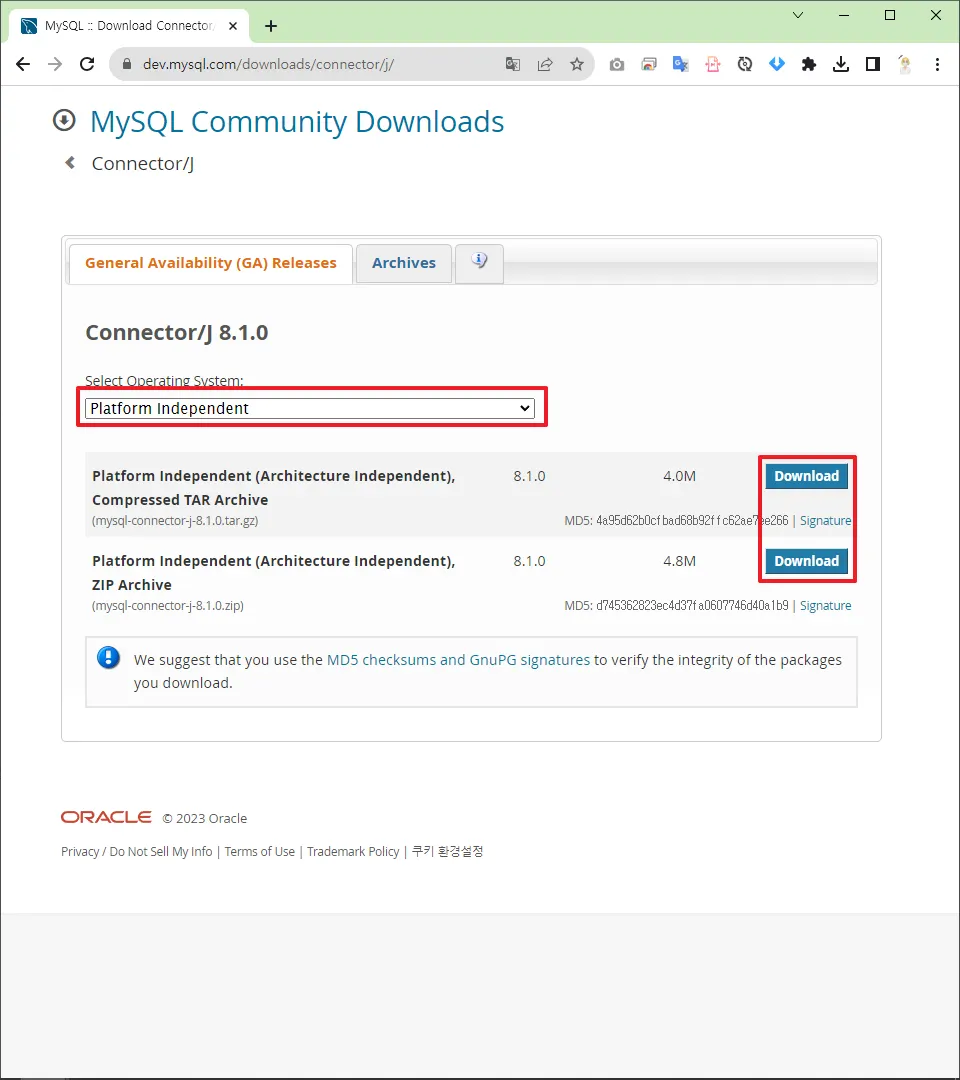The image size is (960, 1080).
Task: Toggle the browser side panel
Action: (873, 64)
